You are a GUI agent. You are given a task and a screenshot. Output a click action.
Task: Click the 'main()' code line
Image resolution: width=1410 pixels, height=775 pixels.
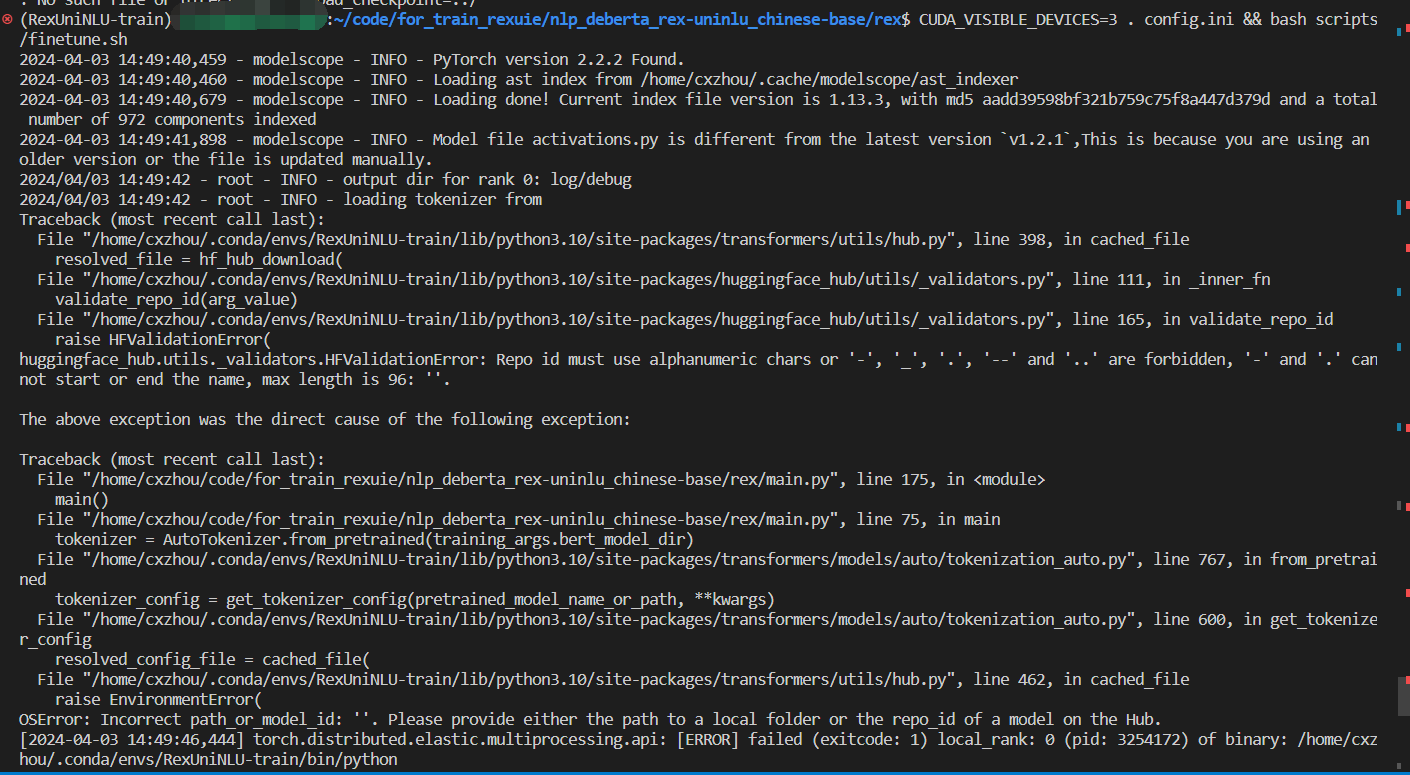tap(82, 500)
